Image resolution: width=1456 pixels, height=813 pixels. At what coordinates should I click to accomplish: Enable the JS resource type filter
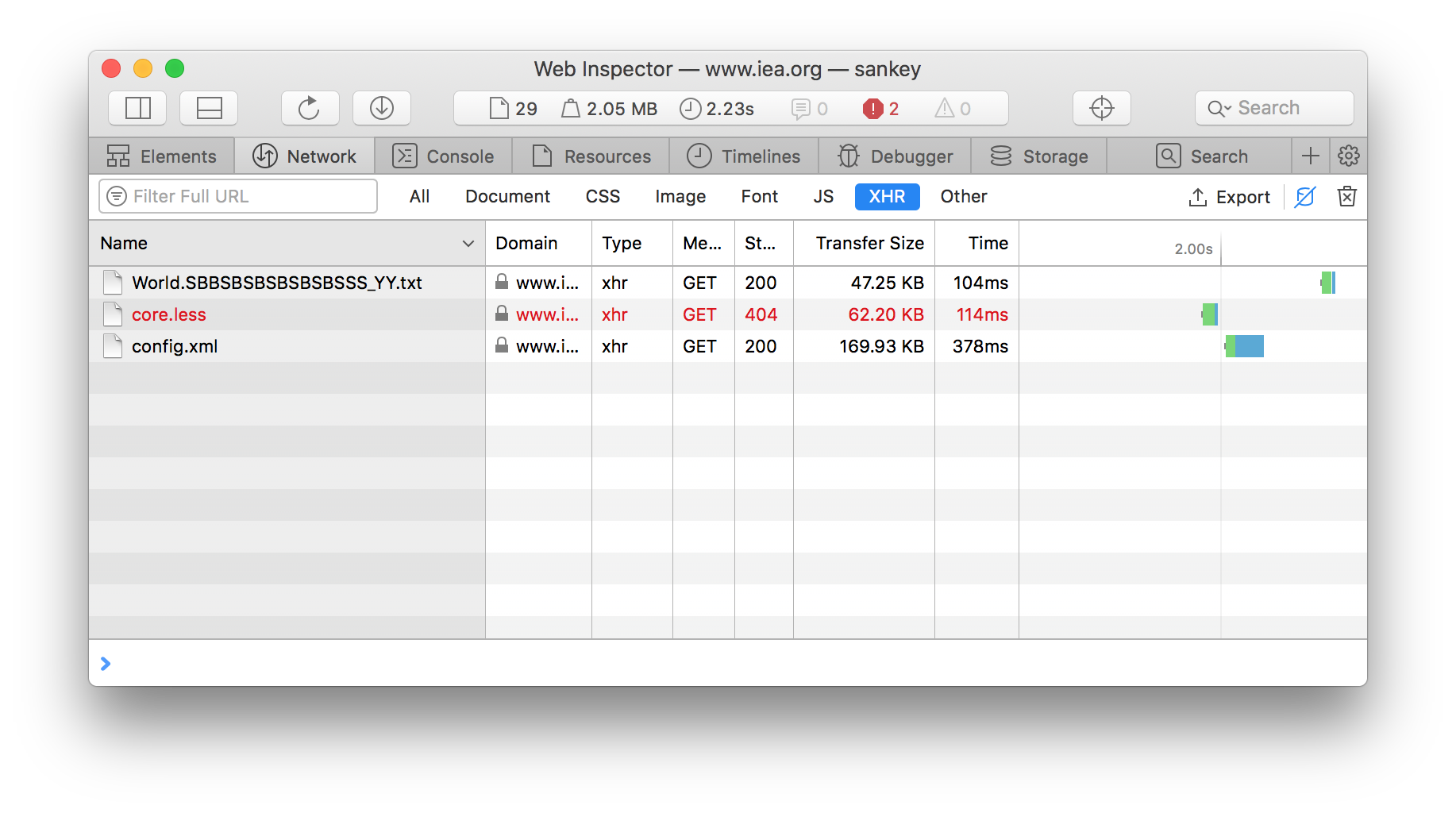click(x=823, y=197)
